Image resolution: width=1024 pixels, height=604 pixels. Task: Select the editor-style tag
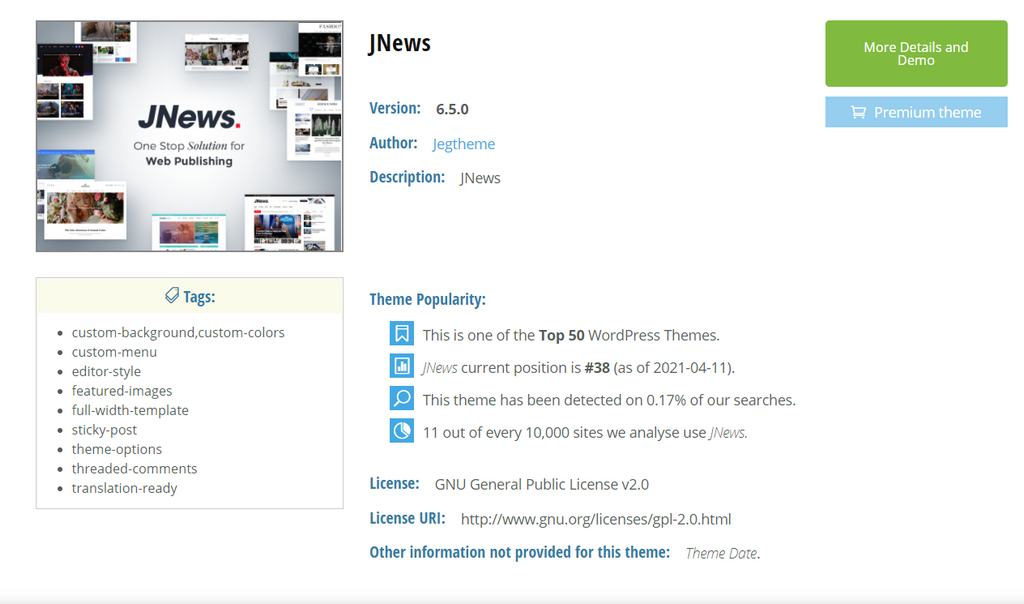(x=106, y=371)
